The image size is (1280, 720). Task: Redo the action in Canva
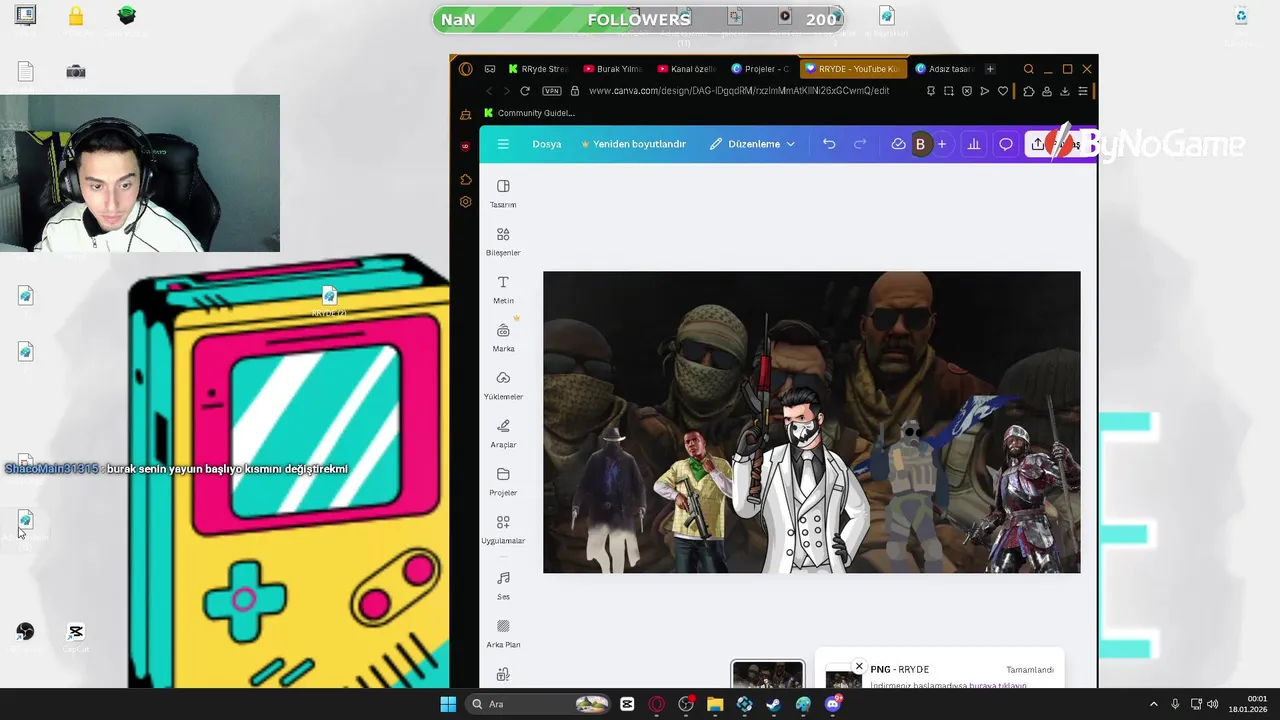pyautogui.click(x=860, y=144)
